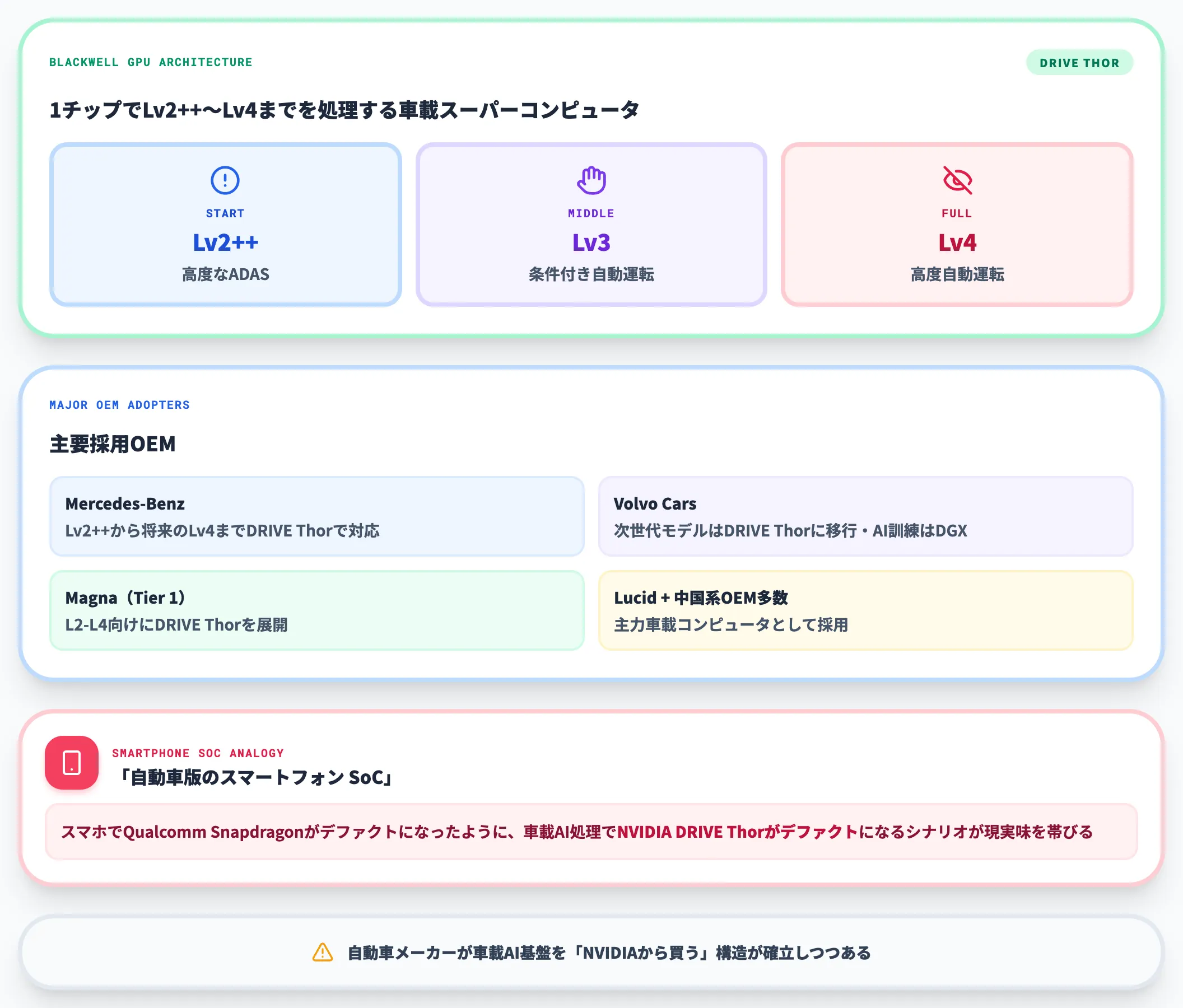Click the 条件付き自動運転 description

click(591, 274)
